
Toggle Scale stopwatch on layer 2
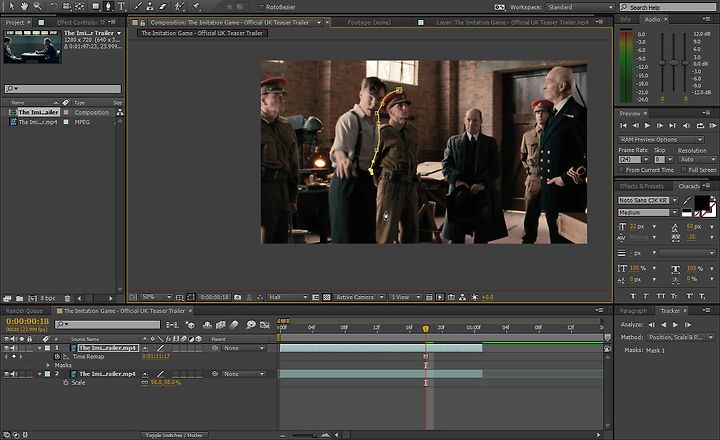pos(66,382)
